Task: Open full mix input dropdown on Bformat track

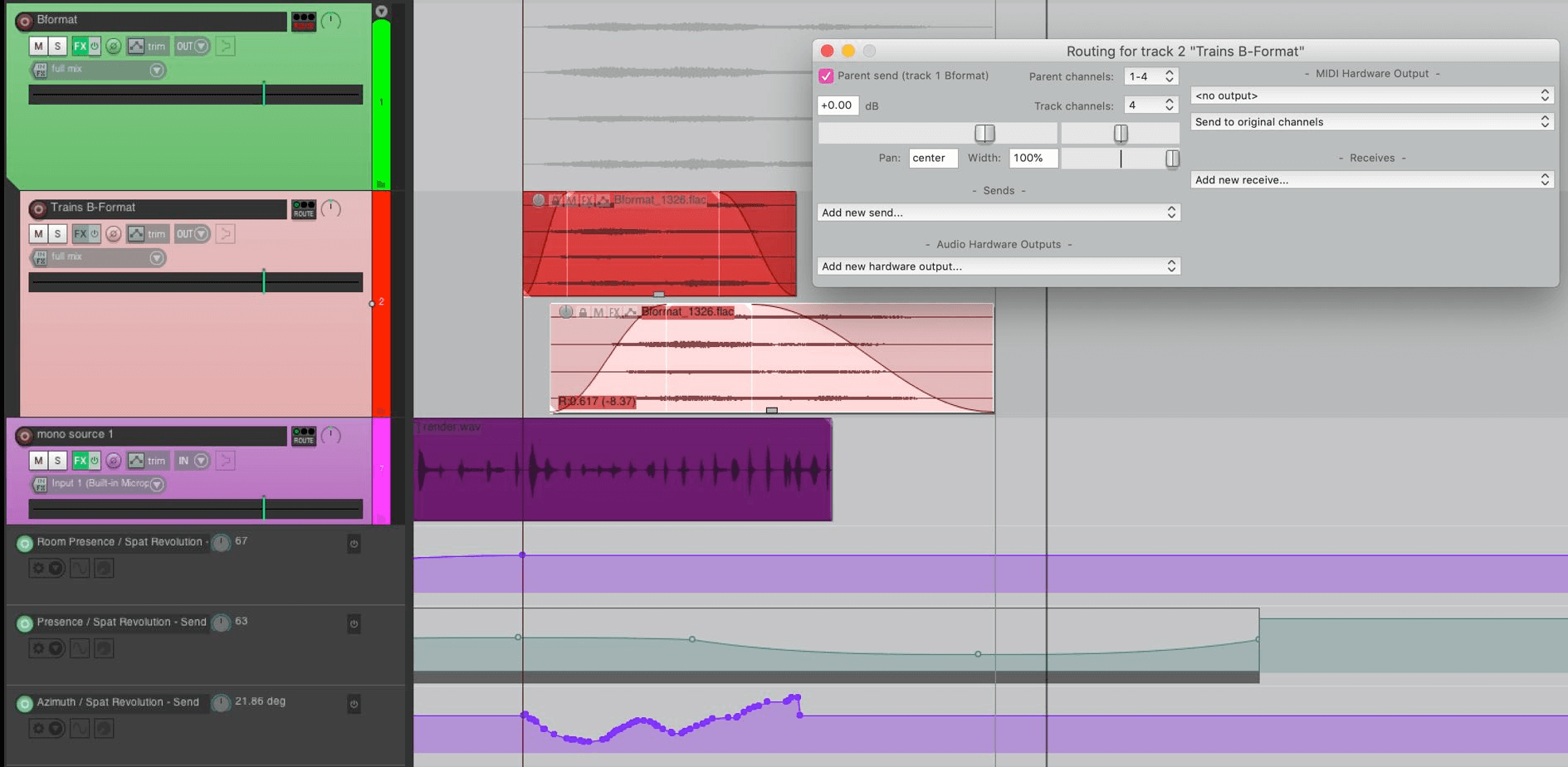Action: click(99, 70)
